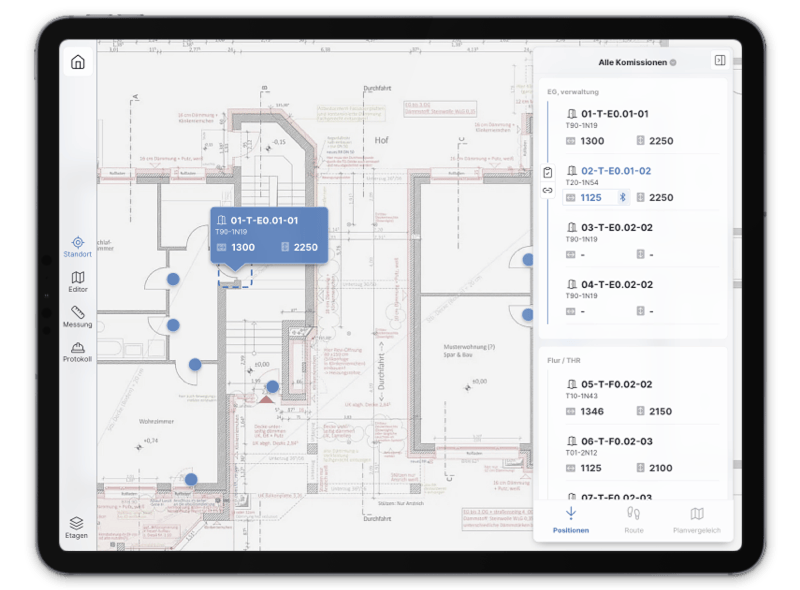Image resolution: width=800 pixels, height=590 pixels.
Task: Click the blue door marker next to the red triangle
Action: (272, 386)
